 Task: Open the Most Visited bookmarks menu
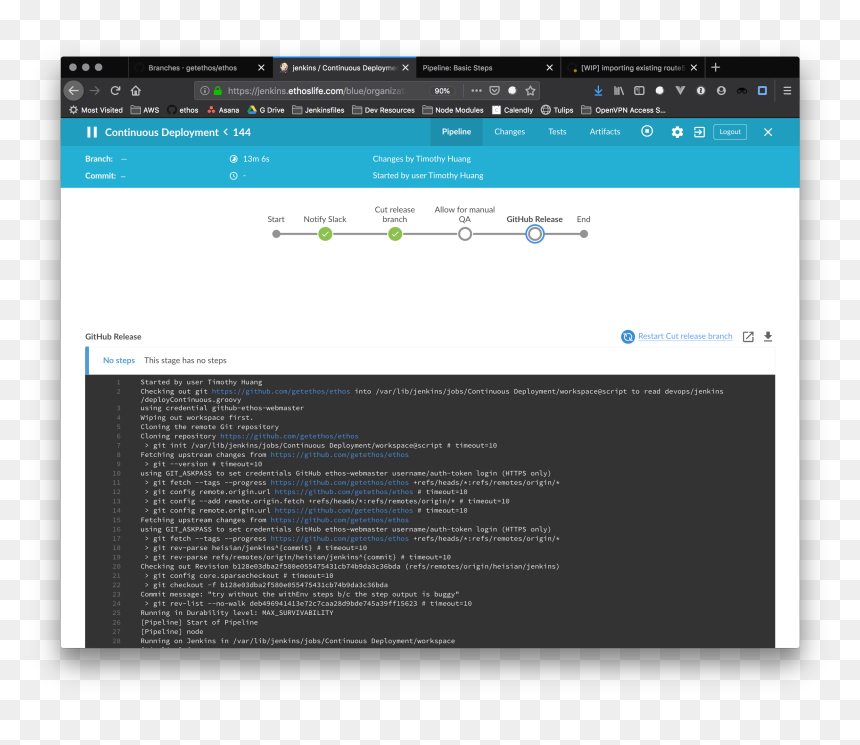point(96,110)
